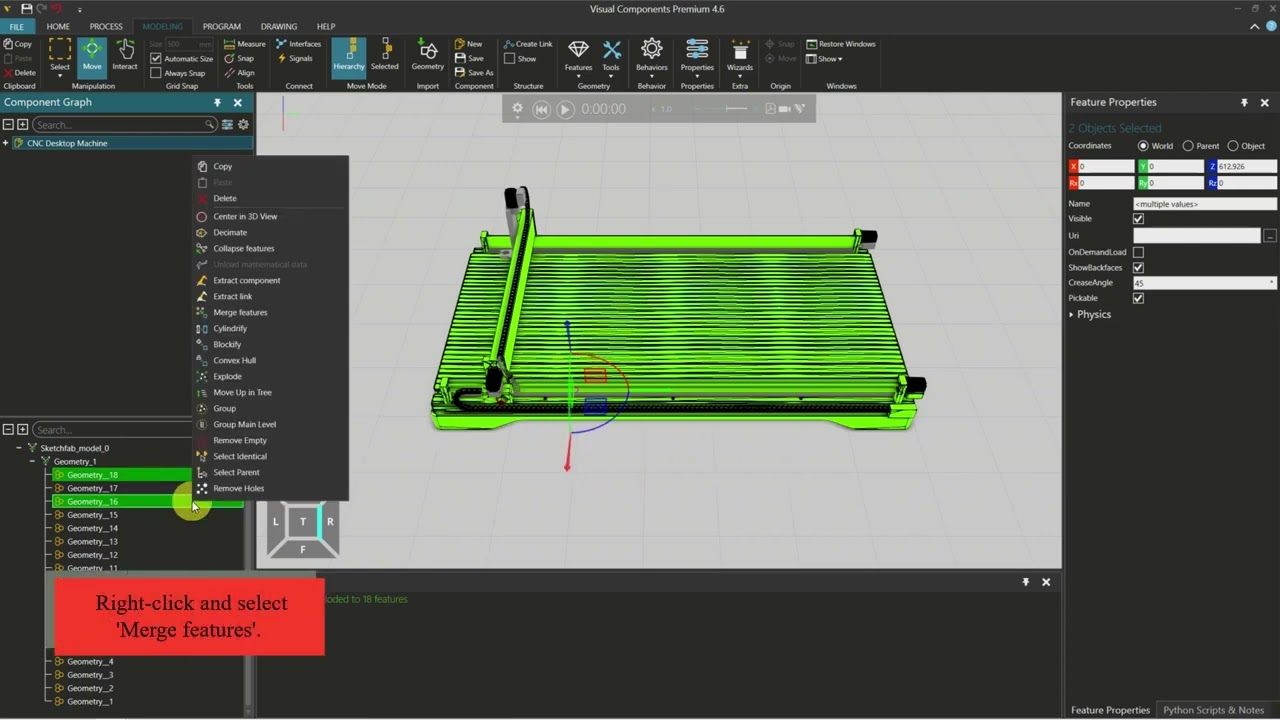Select Geometry_14 in the feature tree
1280x720 pixels.
[x=92, y=528]
